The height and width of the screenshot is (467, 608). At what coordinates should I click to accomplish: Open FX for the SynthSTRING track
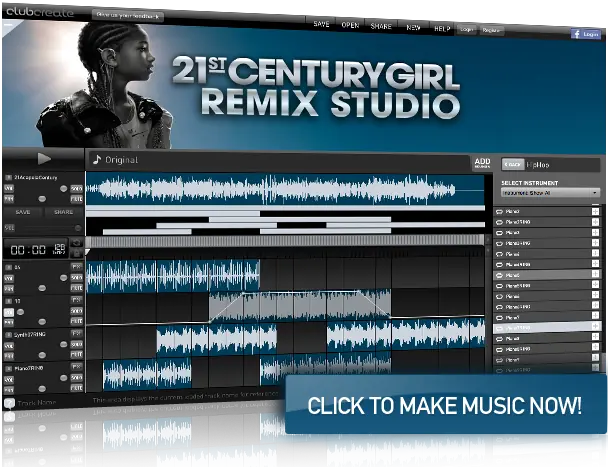[x=76, y=334]
